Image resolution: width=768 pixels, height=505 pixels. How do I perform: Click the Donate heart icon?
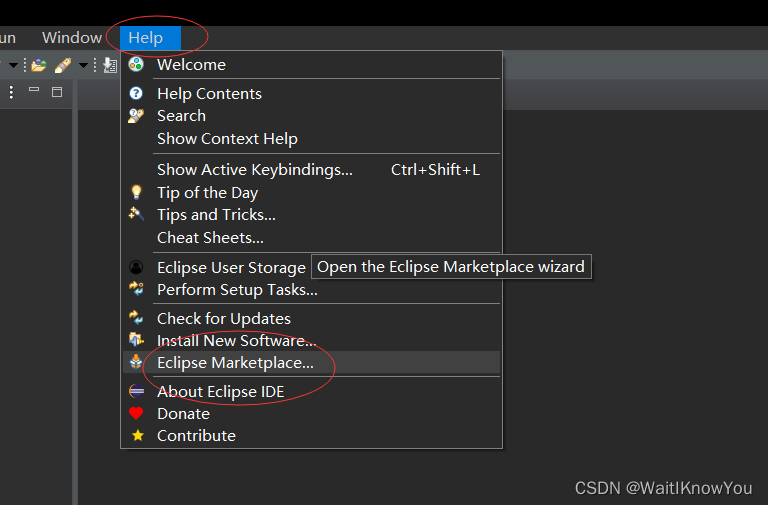click(x=136, y=413)
